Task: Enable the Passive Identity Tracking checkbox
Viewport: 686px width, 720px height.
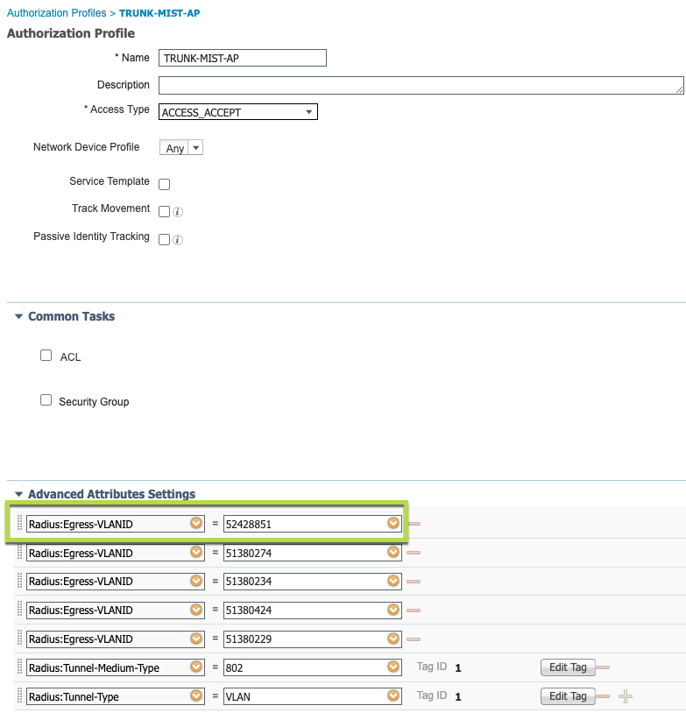Action: coord(164,239)
